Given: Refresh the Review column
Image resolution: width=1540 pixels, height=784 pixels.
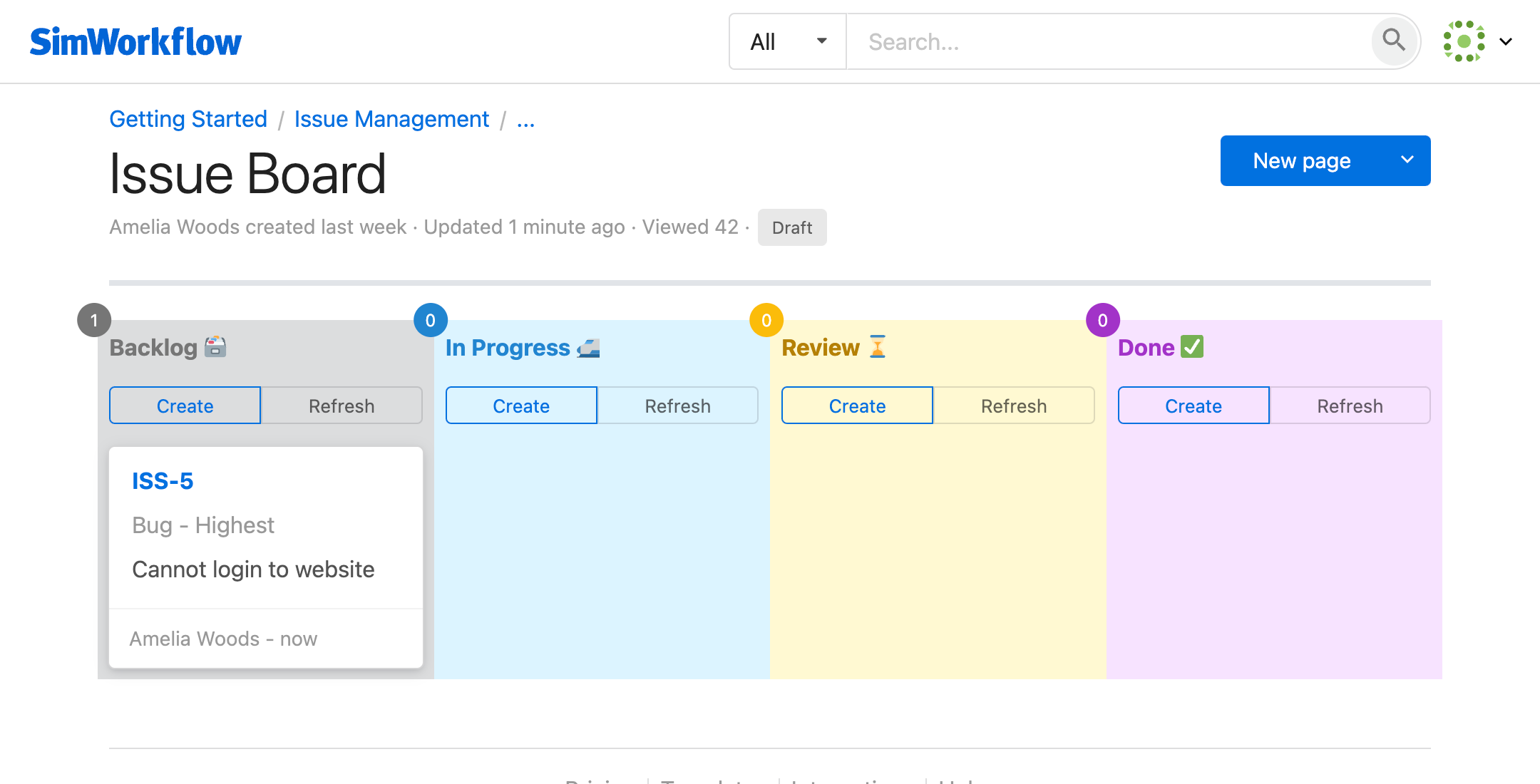Looking at the screenshot, I should (x=1014, y=406).
